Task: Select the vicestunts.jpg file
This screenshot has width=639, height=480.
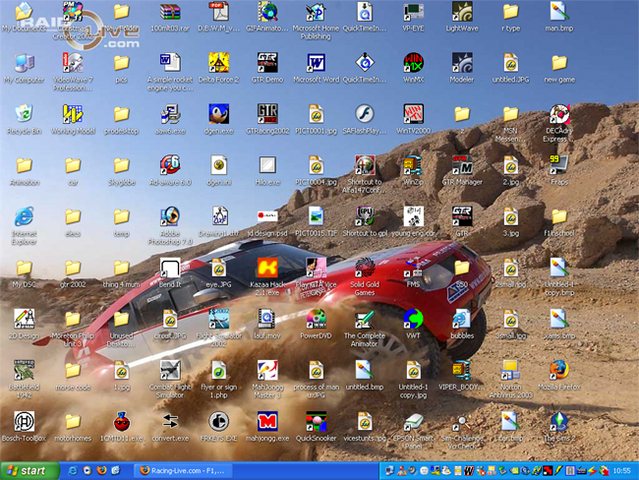Action: click(365, 421)
